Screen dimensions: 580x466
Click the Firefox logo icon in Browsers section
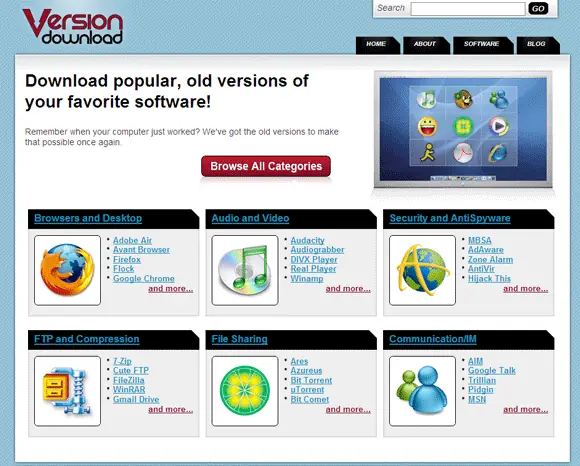tap(67, 270)
